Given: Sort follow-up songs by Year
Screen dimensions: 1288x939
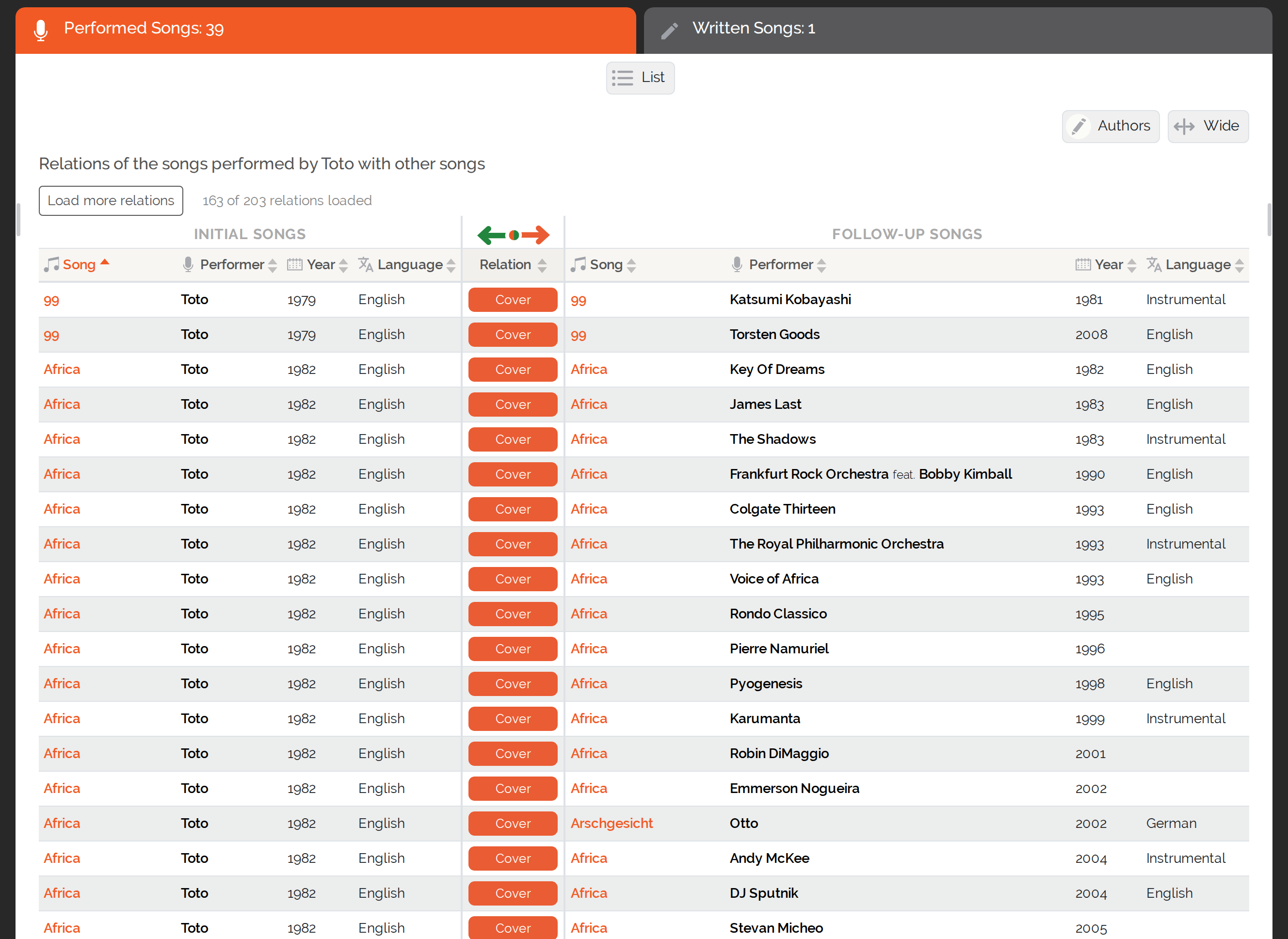Looking at the screenshot, I should (x=1116, y=264).
